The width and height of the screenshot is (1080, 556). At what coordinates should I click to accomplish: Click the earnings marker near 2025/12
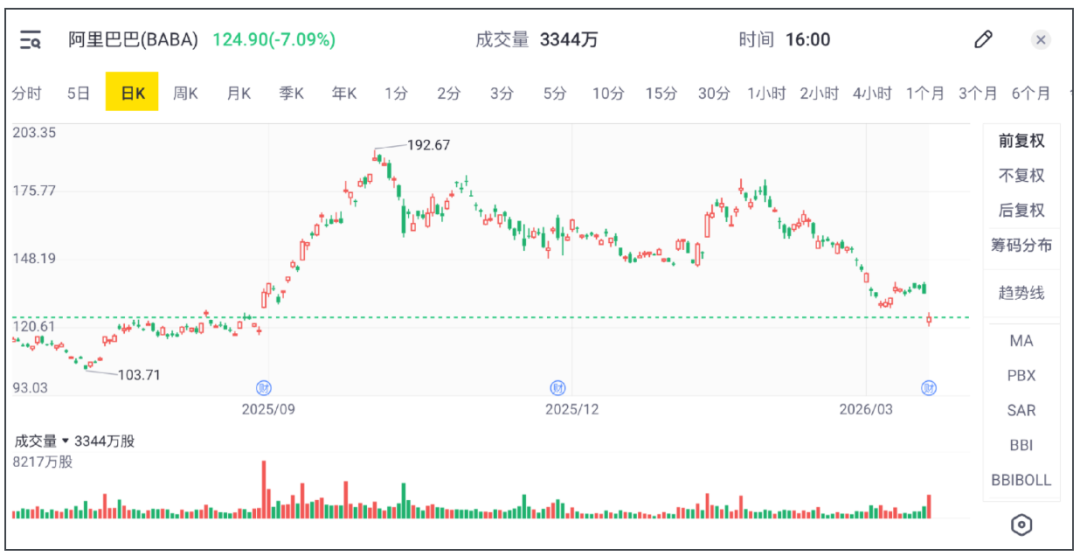point(558,387)
